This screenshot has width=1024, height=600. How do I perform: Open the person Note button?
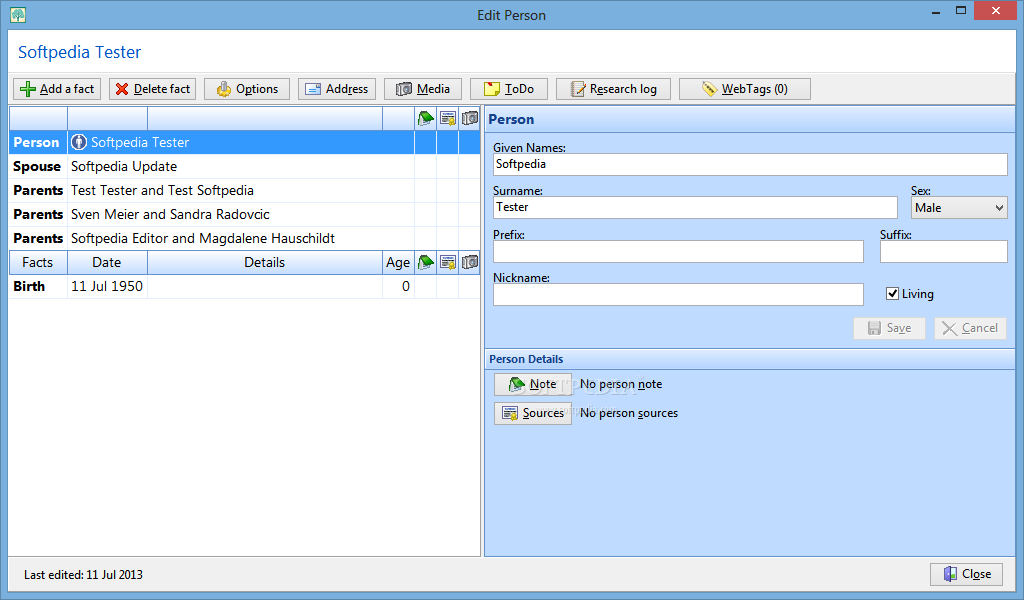[532, 385]
